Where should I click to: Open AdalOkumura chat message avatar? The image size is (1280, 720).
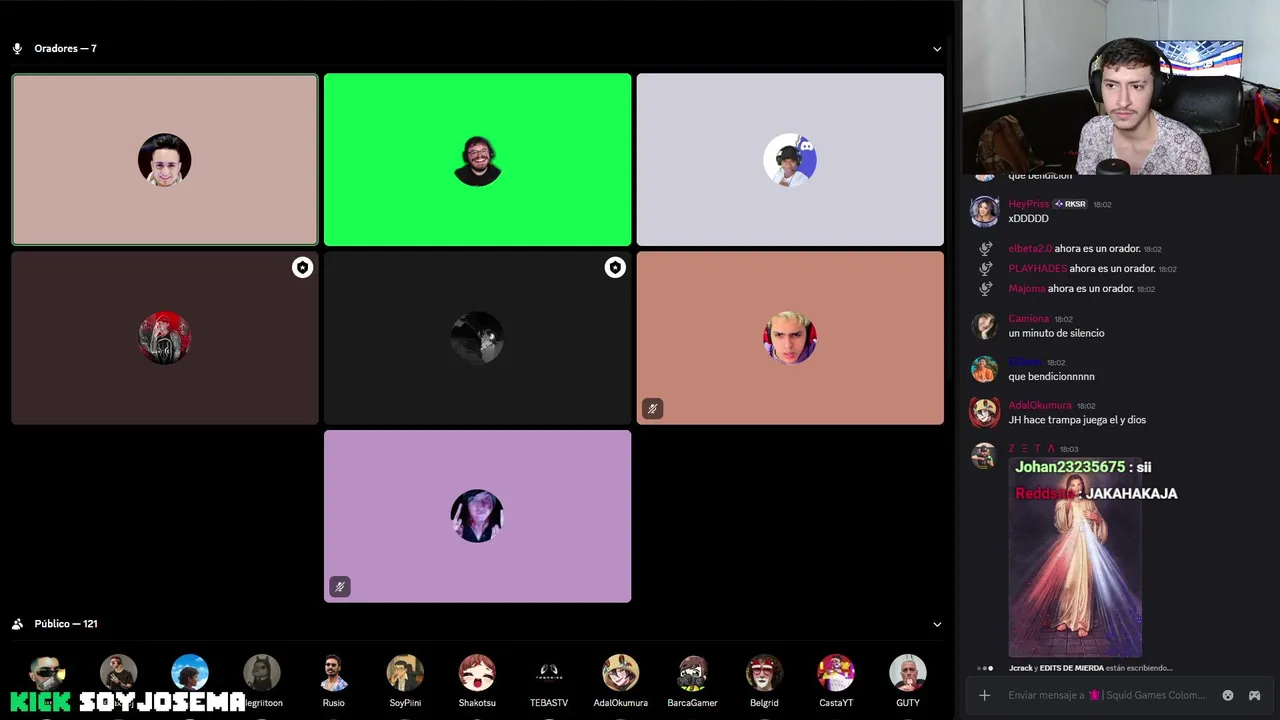click(984, 412)
